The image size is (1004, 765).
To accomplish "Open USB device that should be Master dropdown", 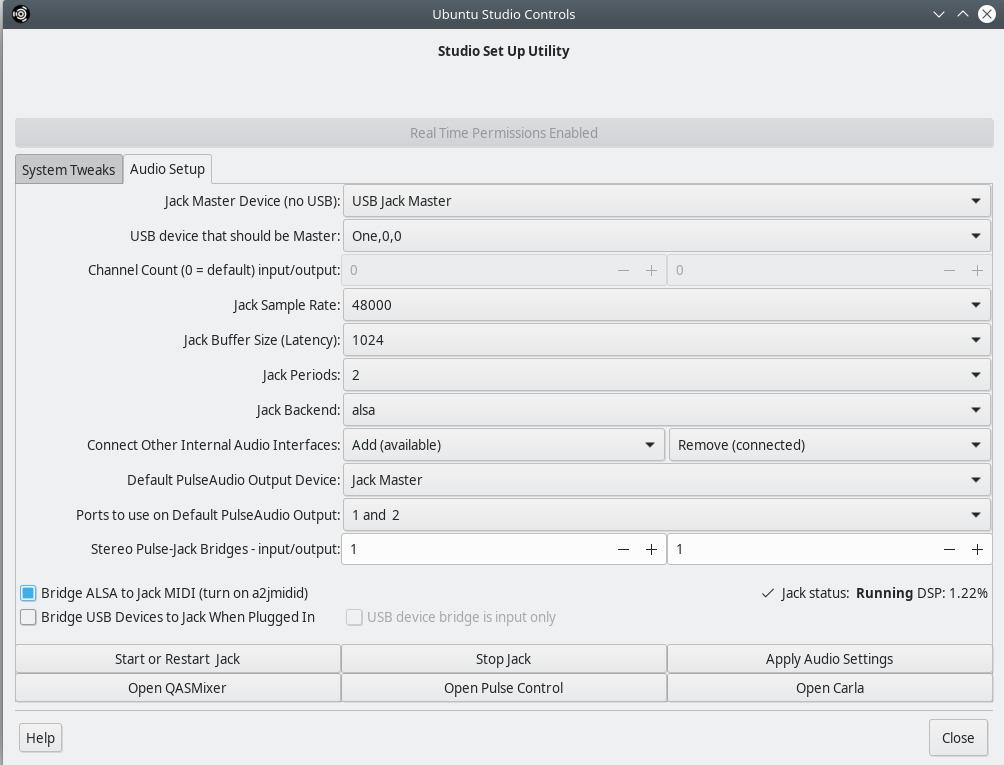I will (x=667, y=236).
